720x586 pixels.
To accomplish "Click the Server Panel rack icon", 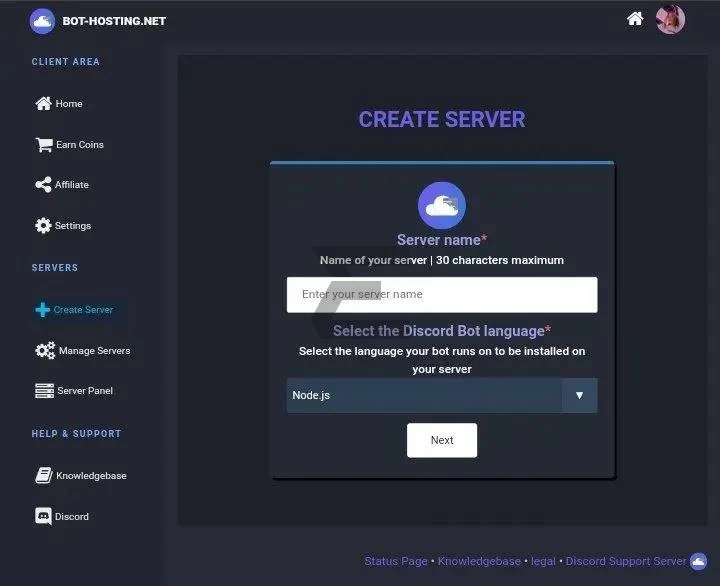I will click(45, 391).
